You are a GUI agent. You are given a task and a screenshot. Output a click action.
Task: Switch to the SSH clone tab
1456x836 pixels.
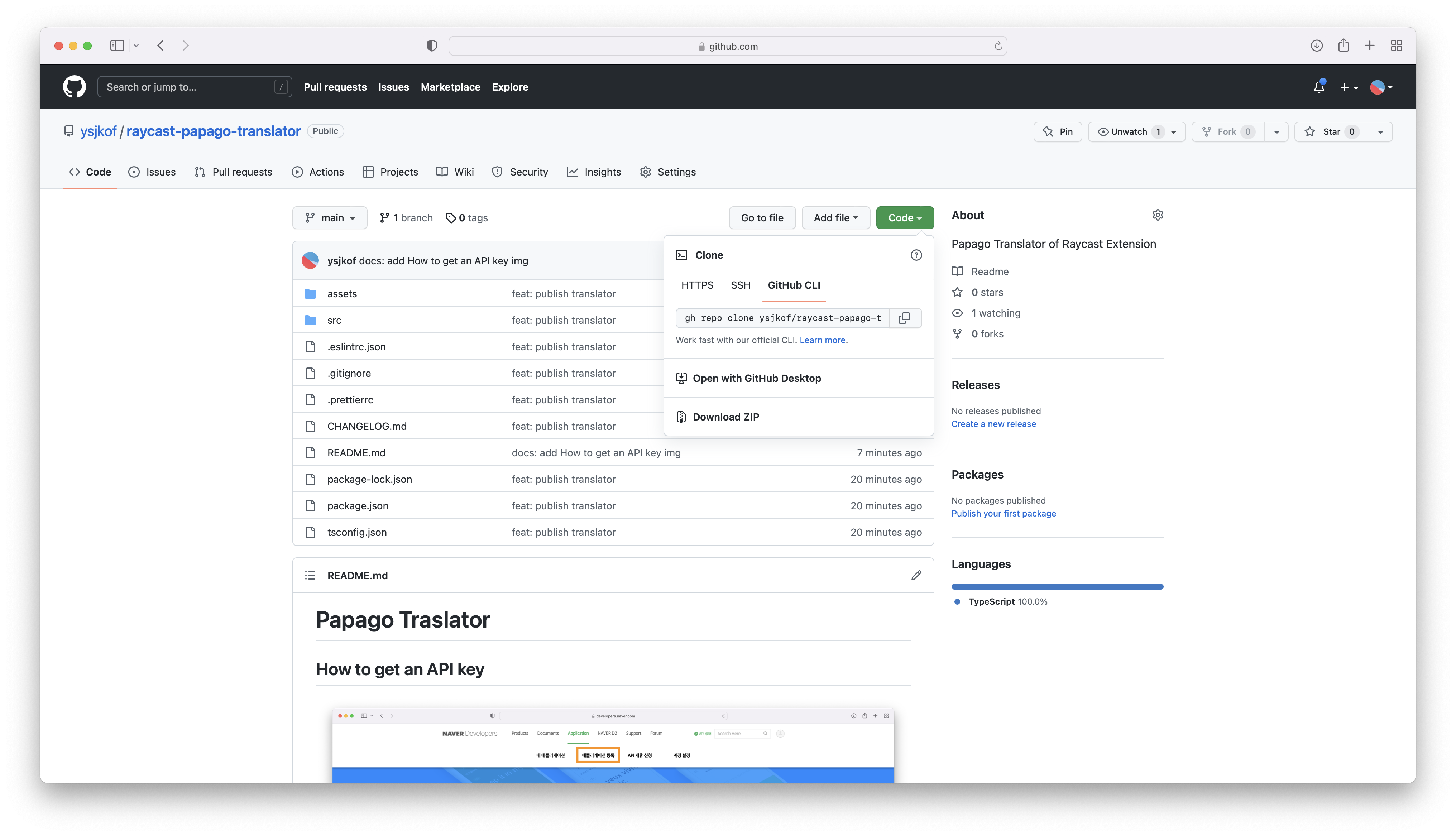pos(741,285)
